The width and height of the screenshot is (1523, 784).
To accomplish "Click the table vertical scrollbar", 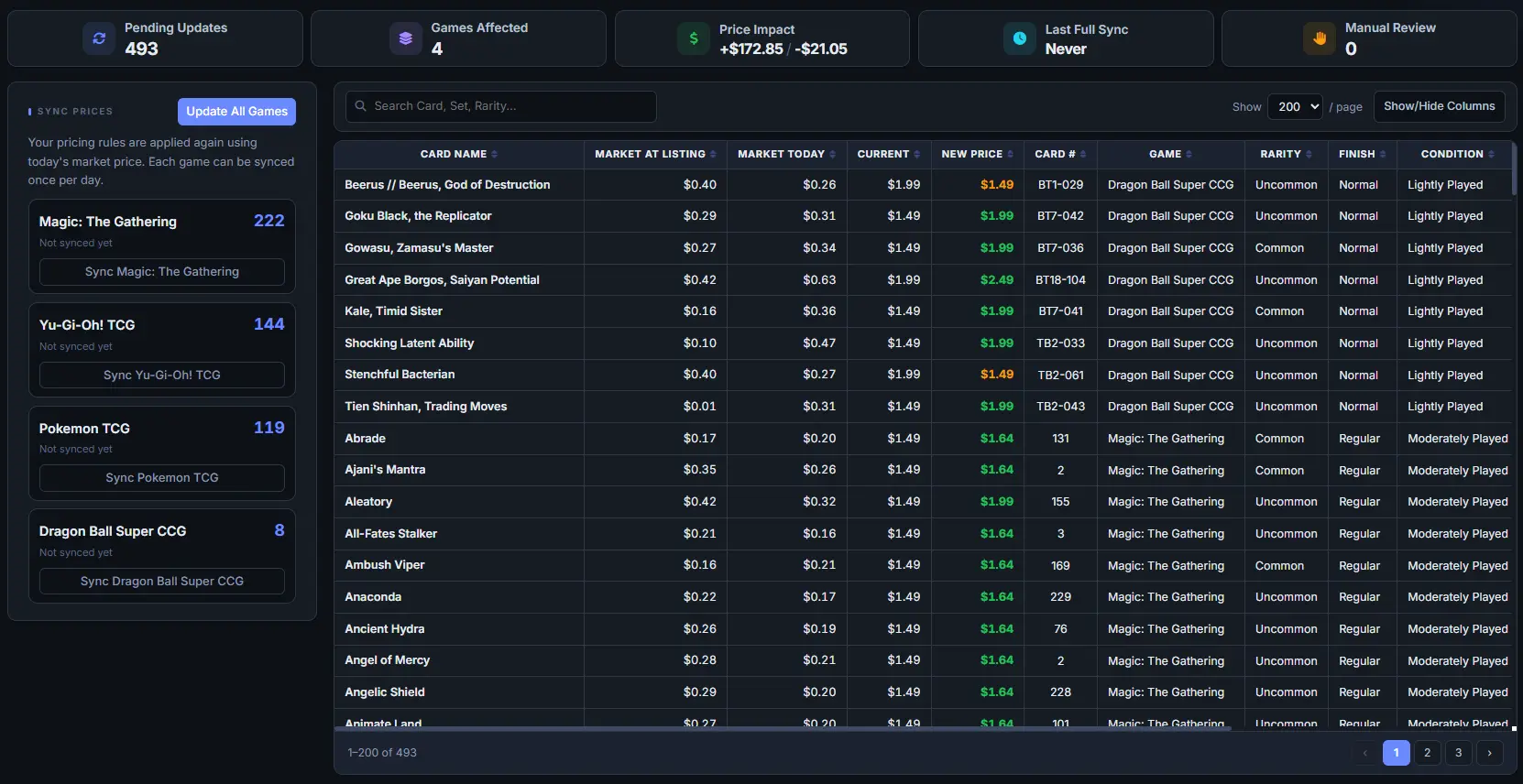I will tap(1514, 168).
